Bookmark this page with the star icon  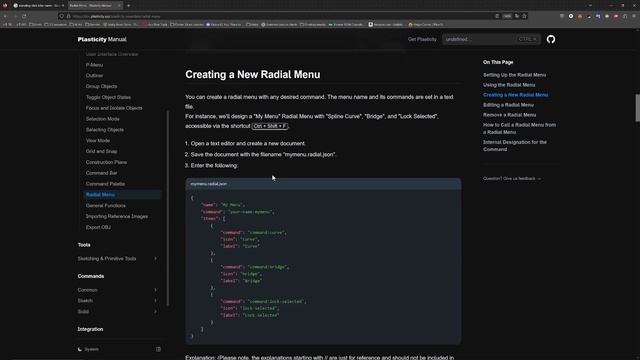point(524,16)
